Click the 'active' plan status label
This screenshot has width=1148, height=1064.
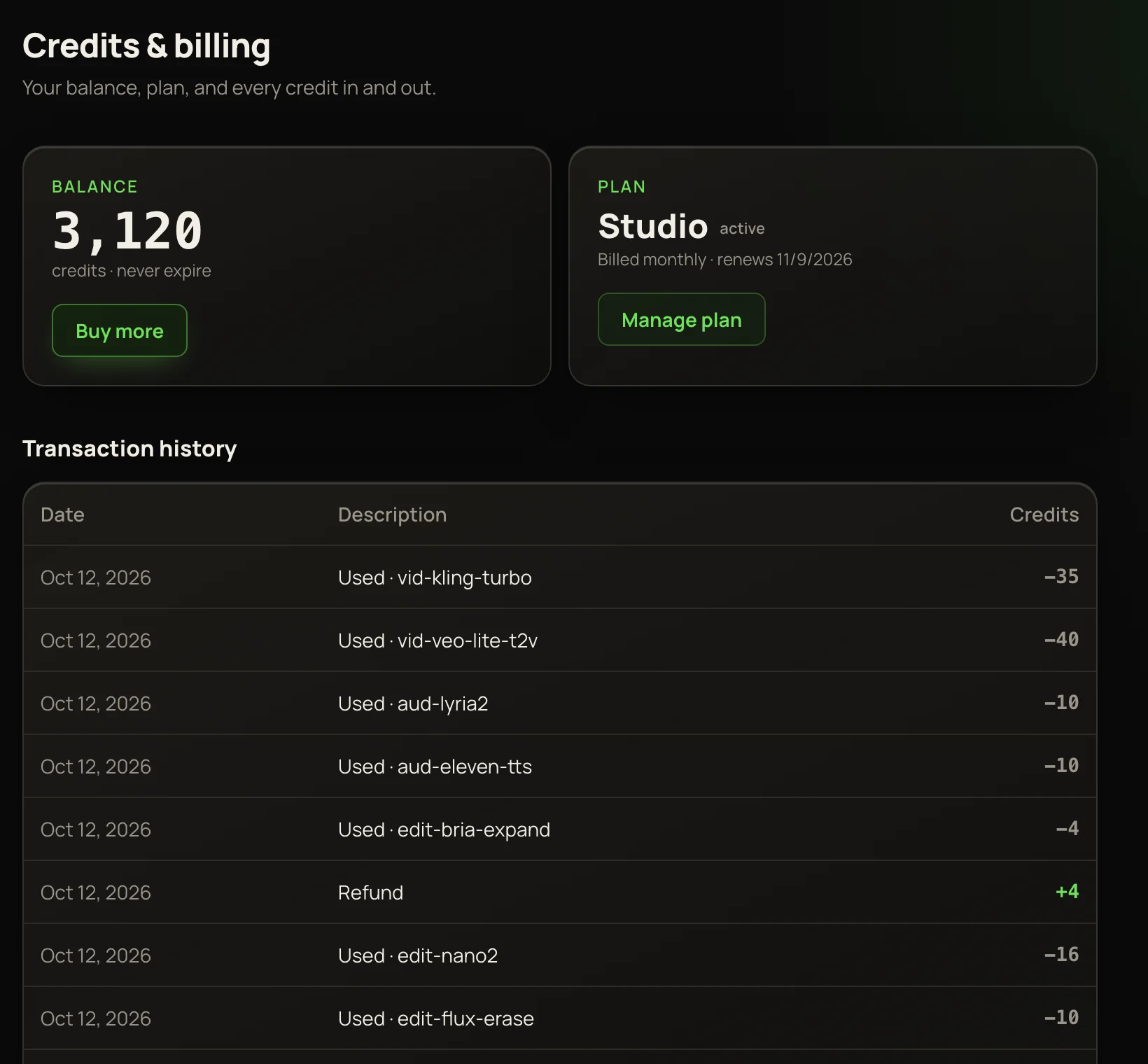click(742, 229)
